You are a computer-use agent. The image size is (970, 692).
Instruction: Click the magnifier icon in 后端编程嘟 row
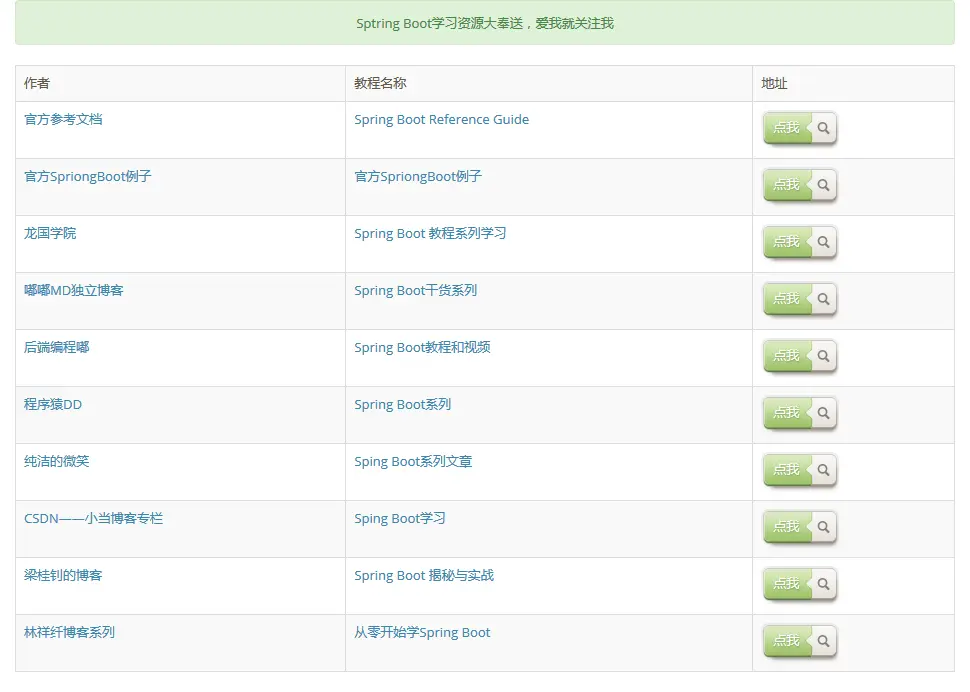pos(823,356)
